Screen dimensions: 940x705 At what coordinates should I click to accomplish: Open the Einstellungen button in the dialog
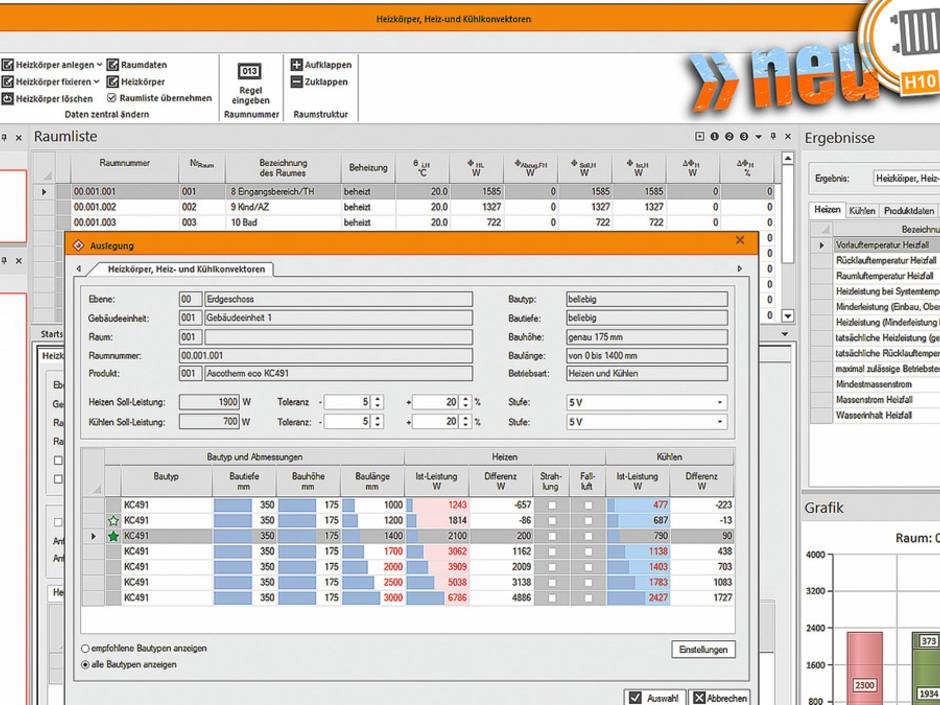pos(703,649)
